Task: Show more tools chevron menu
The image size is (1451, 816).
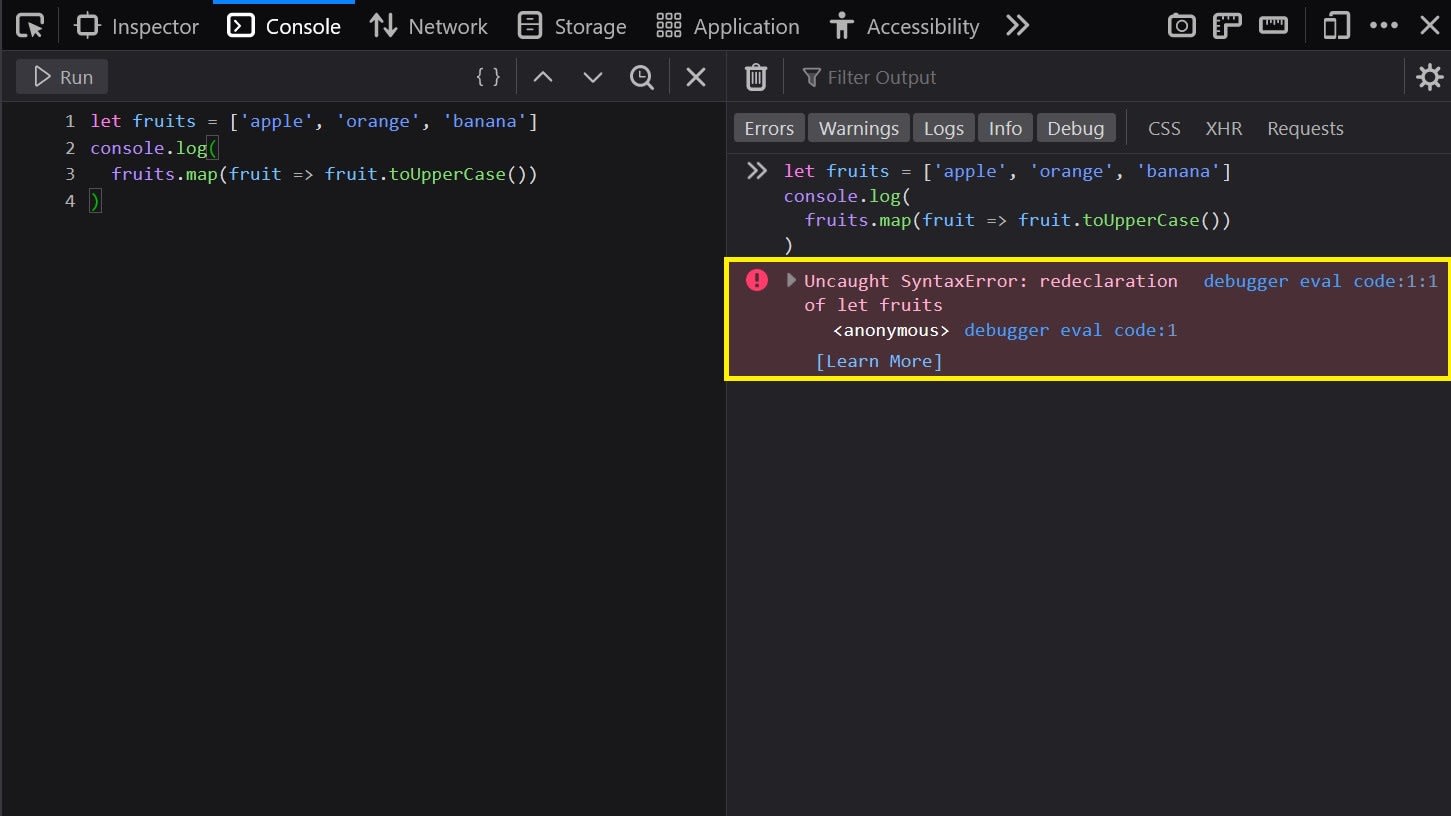Action: [1017, 26]
